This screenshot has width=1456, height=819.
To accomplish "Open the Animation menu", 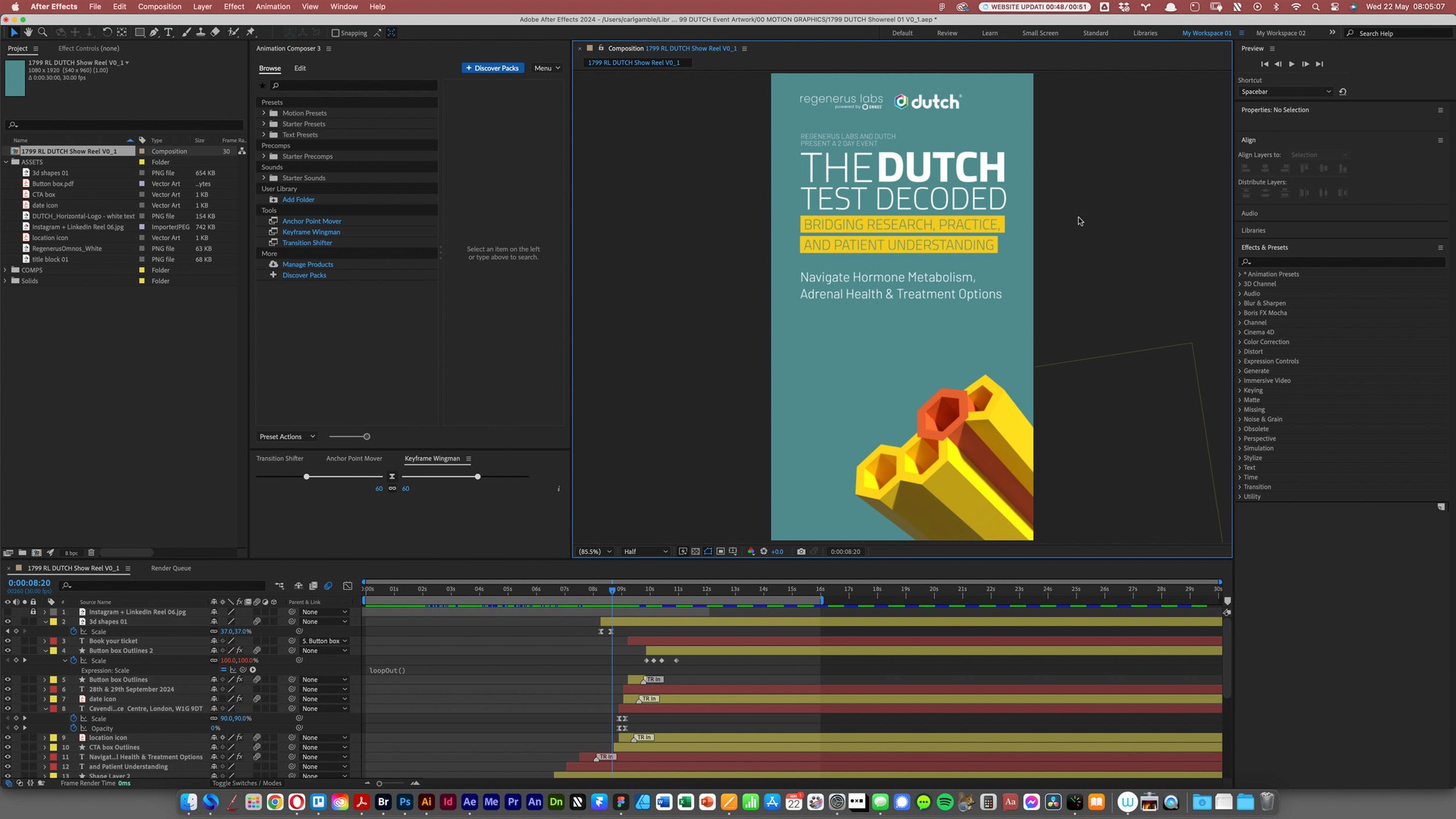I will coord(272,6).
